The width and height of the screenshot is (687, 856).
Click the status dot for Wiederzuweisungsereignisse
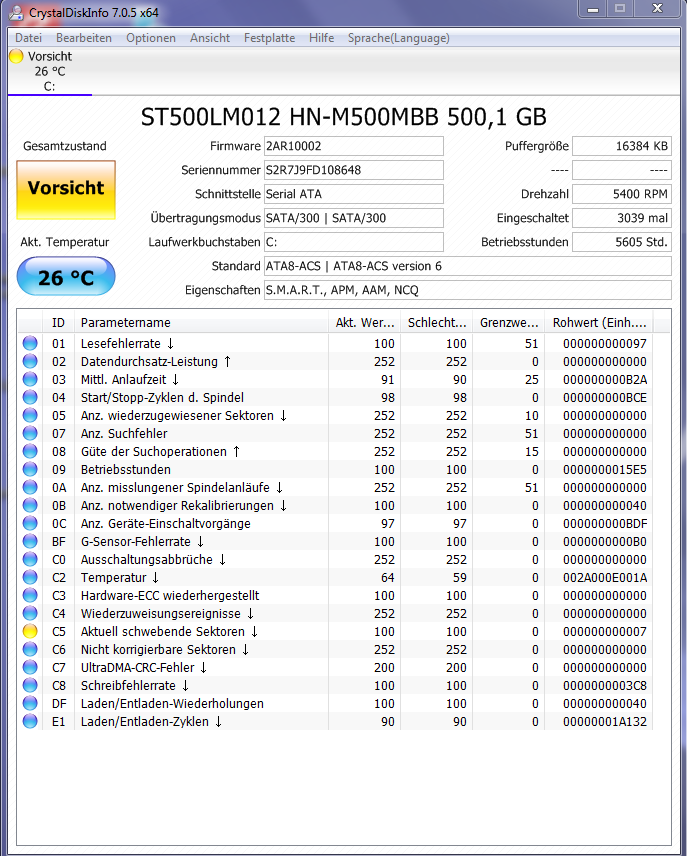coord(30,613)
